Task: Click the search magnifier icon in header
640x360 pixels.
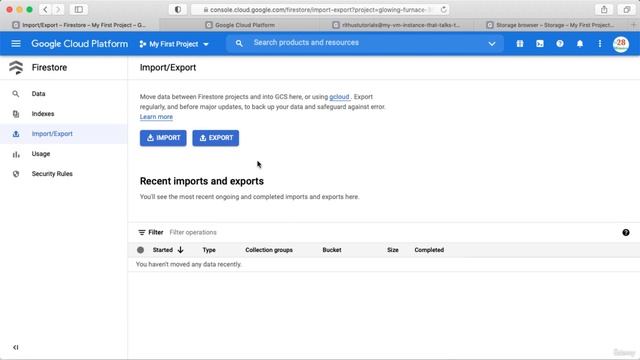Action: coord(239,43)
